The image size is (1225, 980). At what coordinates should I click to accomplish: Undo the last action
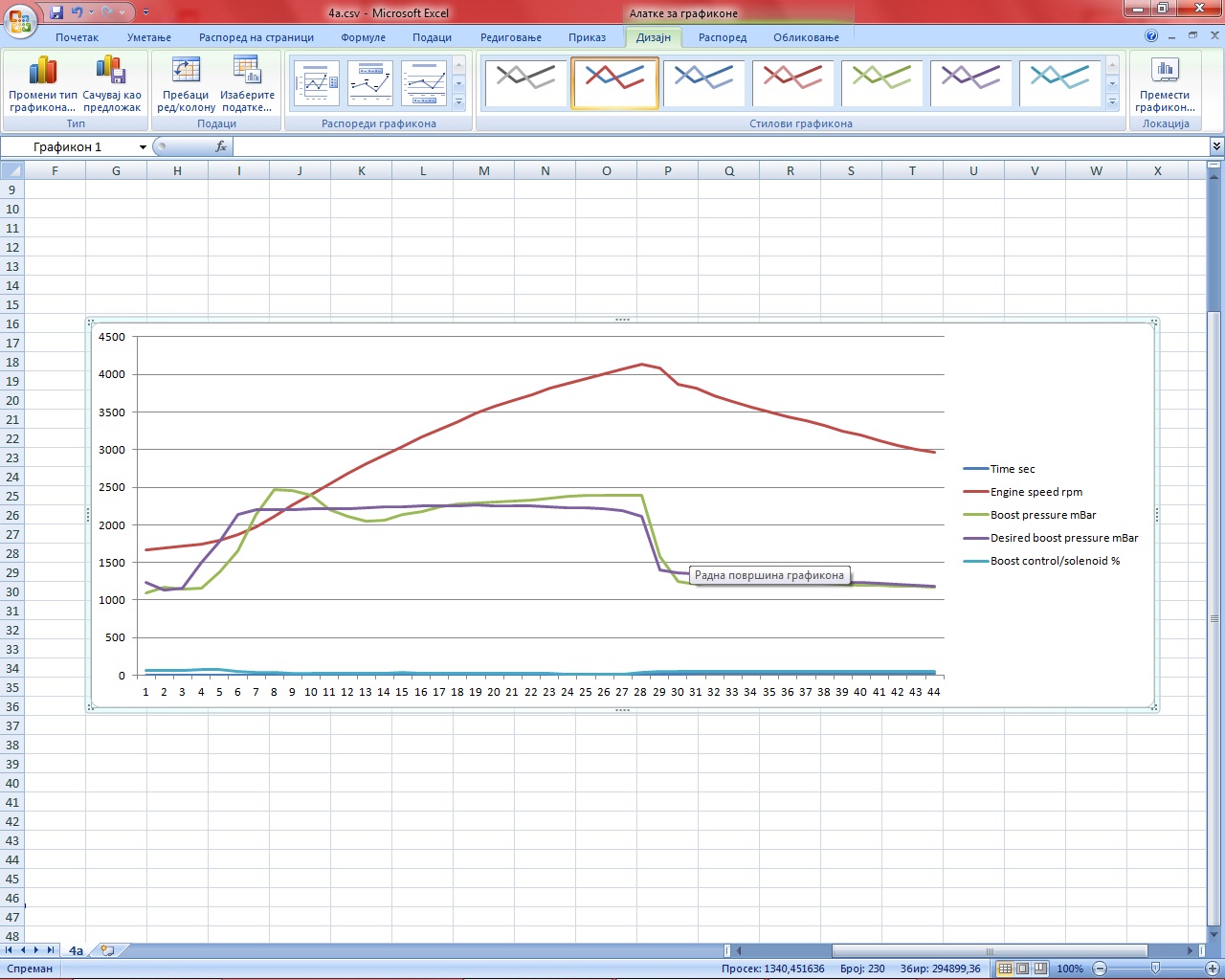tap(78, 12)
